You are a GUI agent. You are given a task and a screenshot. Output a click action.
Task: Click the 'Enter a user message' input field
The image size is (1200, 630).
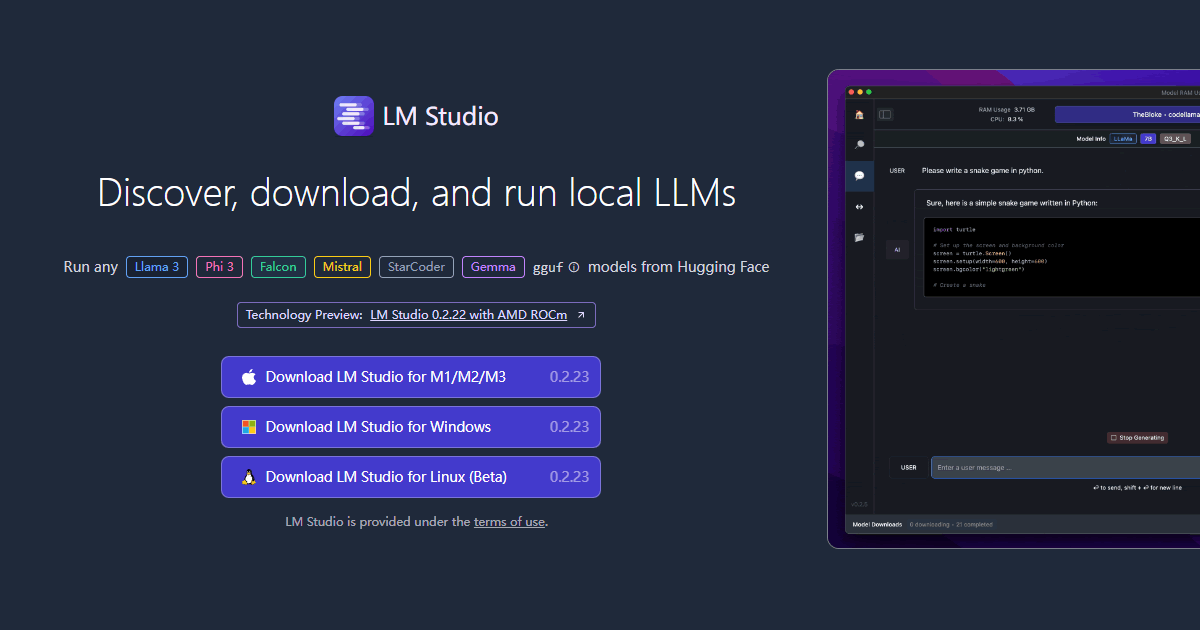[x=1065, y=467]
